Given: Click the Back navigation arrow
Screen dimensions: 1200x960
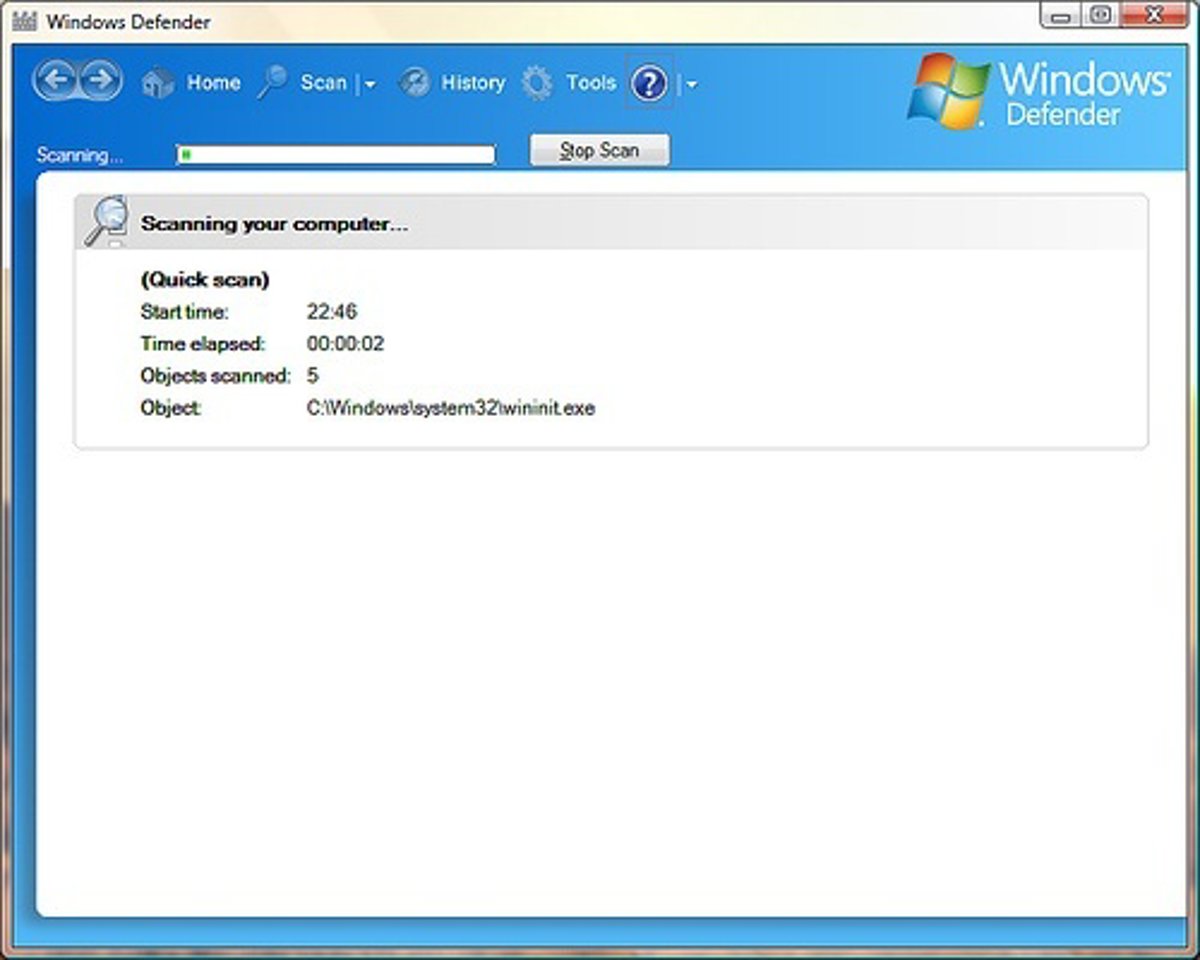Looking at the screenshot, I should [x=57, y=81].
